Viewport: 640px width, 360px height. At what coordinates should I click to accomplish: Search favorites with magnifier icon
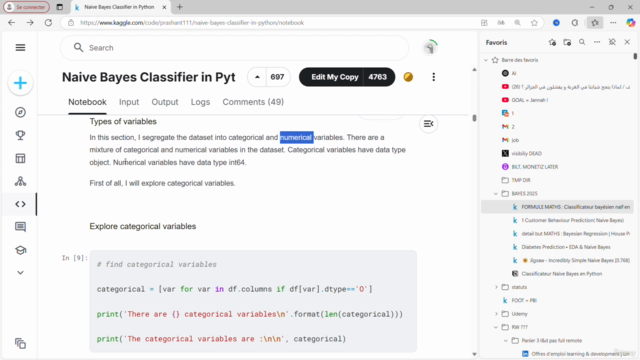(582, 42)
